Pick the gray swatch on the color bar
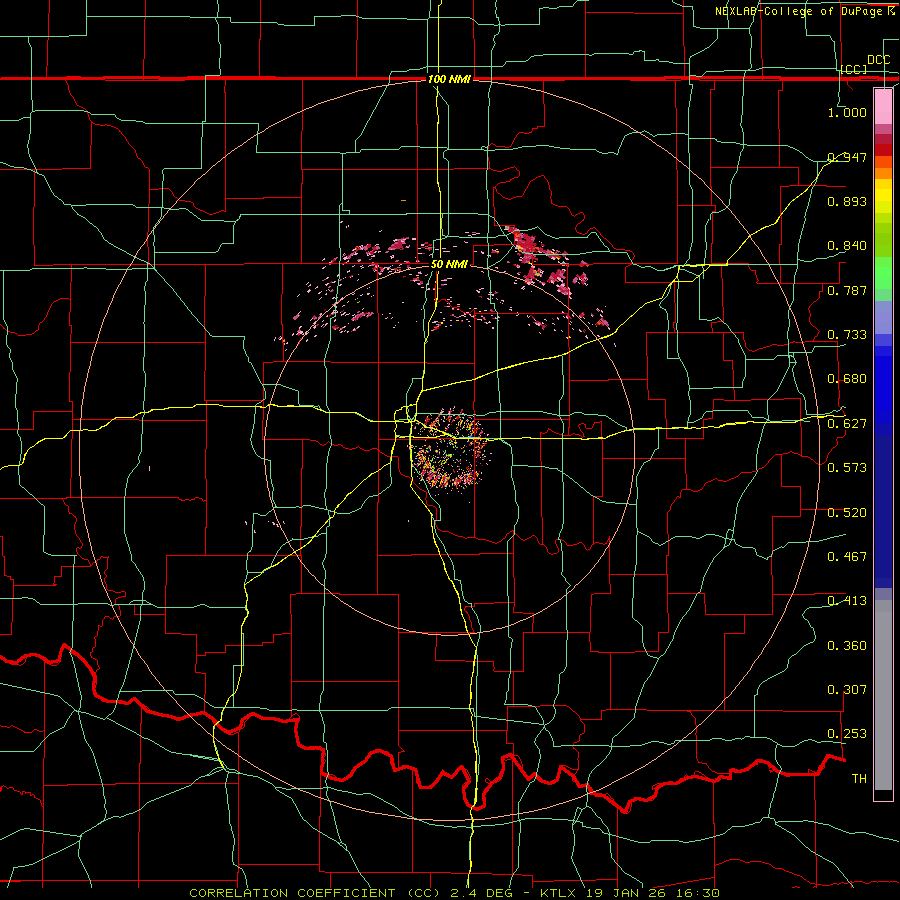Image resolution: width=900 pixels, height=900 pixels. coord(883,695)
